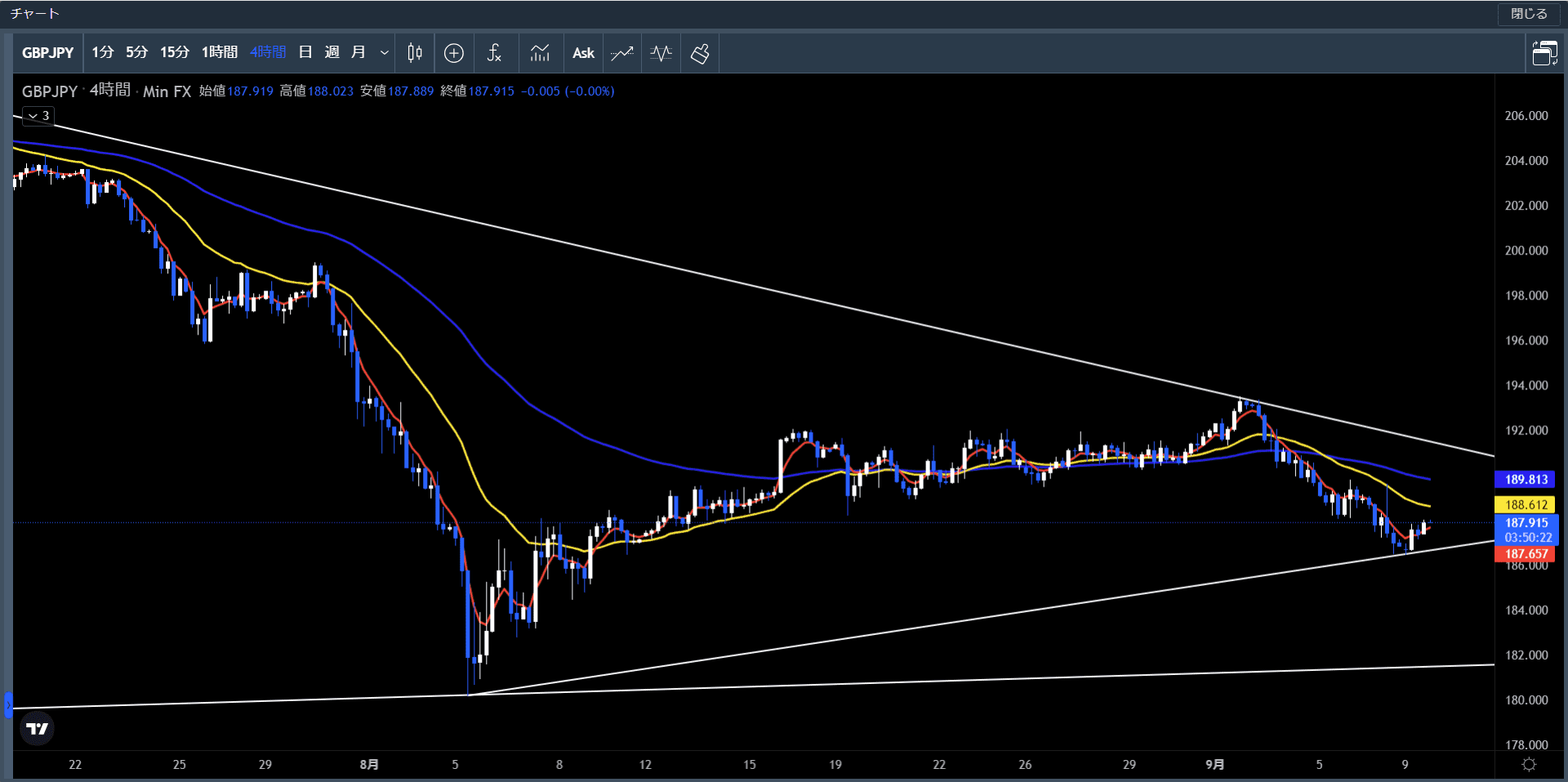Click the 194.000 price axis label
The height and width of the screenshot is (782, 1568).
(x=1526, y=385)
